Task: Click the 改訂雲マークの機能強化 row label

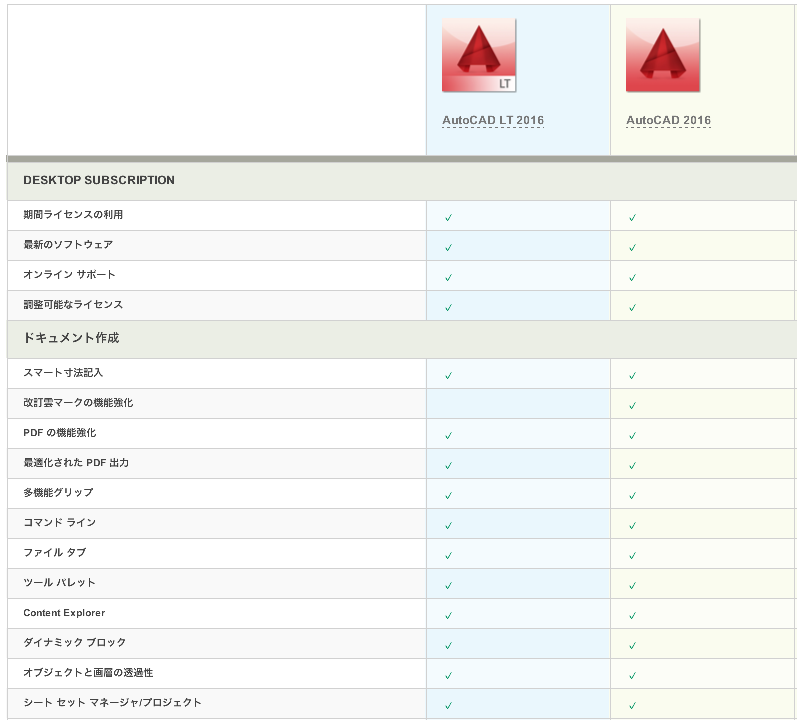Action: tap(78, 402)
